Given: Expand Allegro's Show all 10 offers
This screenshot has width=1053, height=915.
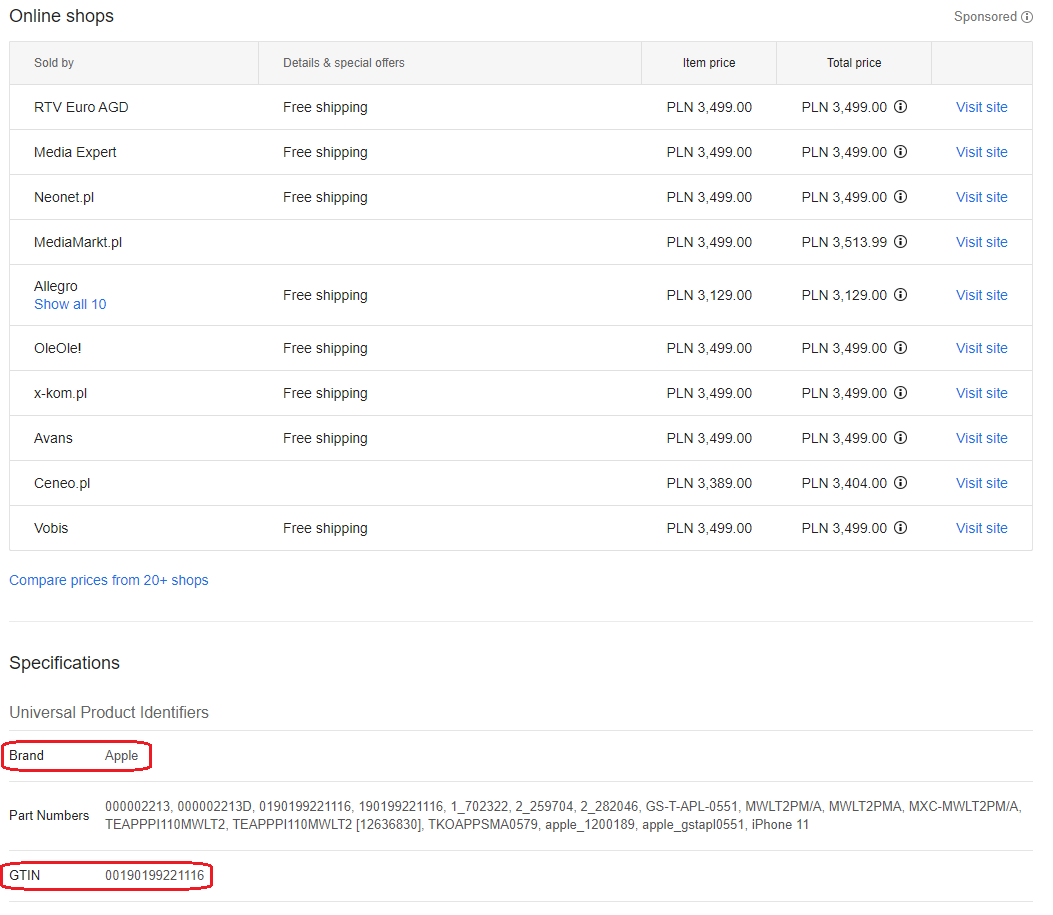Looking at the screenshot, I should click(70, 304).
